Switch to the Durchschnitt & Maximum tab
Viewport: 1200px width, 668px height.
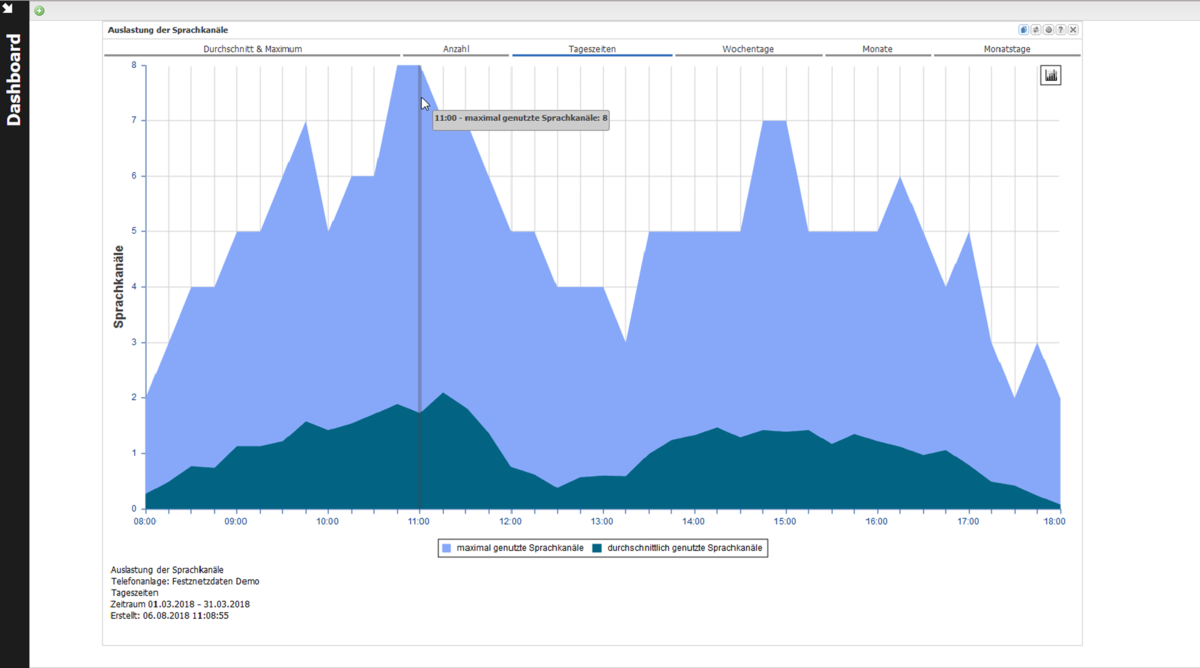coord(252,48)
